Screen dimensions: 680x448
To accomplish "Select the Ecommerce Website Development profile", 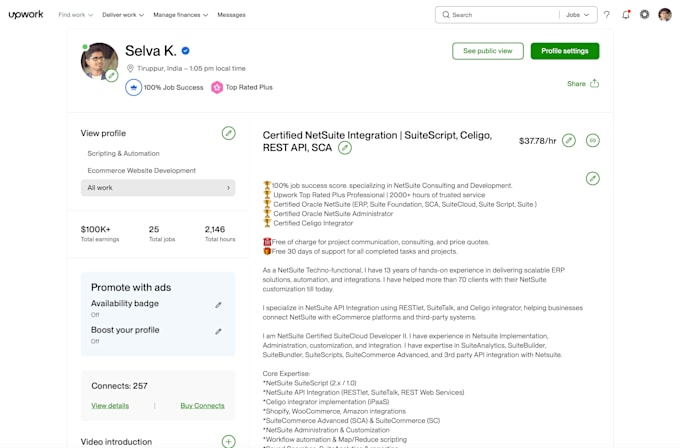I will point(141,170).
